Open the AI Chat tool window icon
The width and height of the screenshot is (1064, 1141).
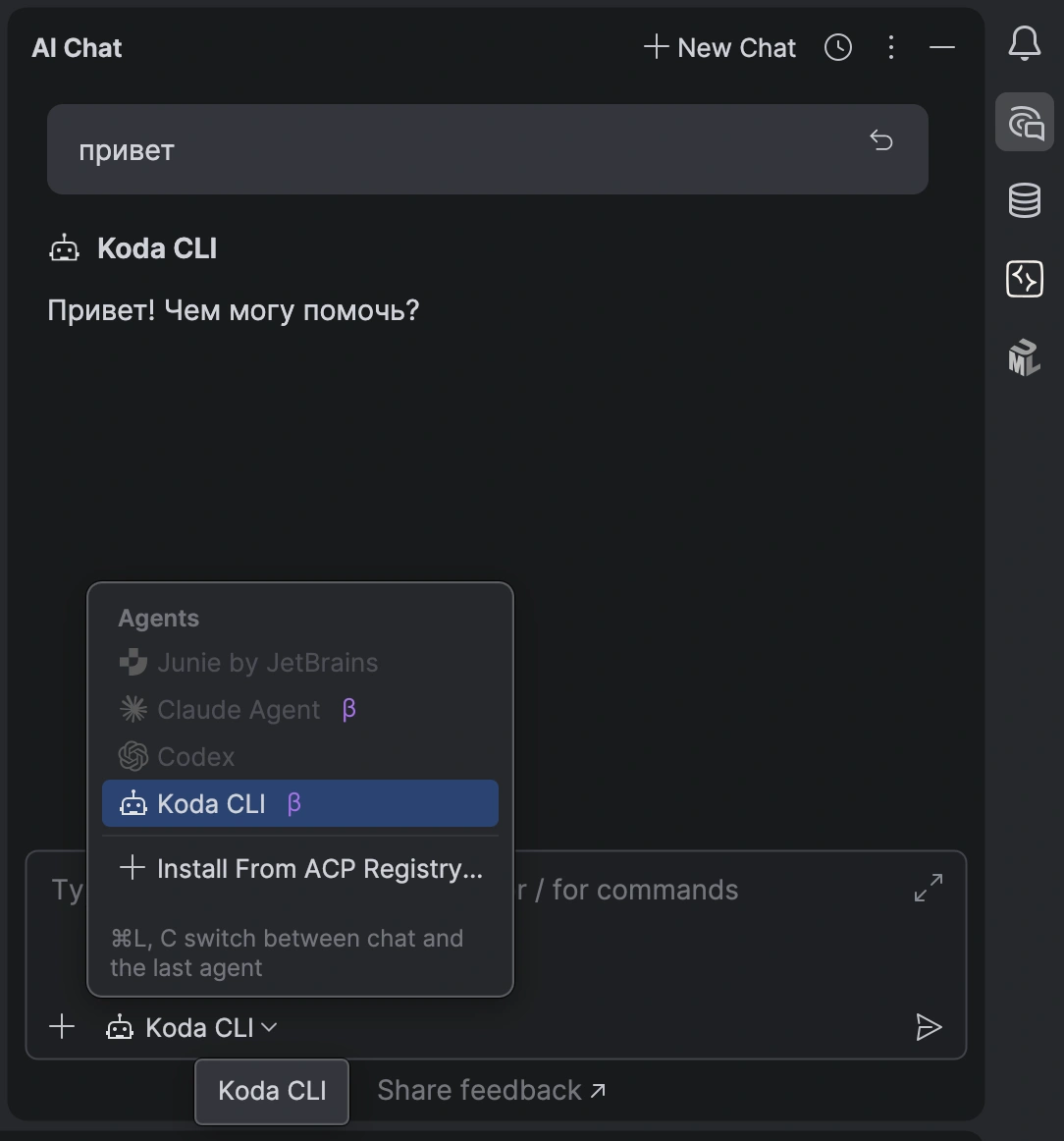coord(1025,122)
